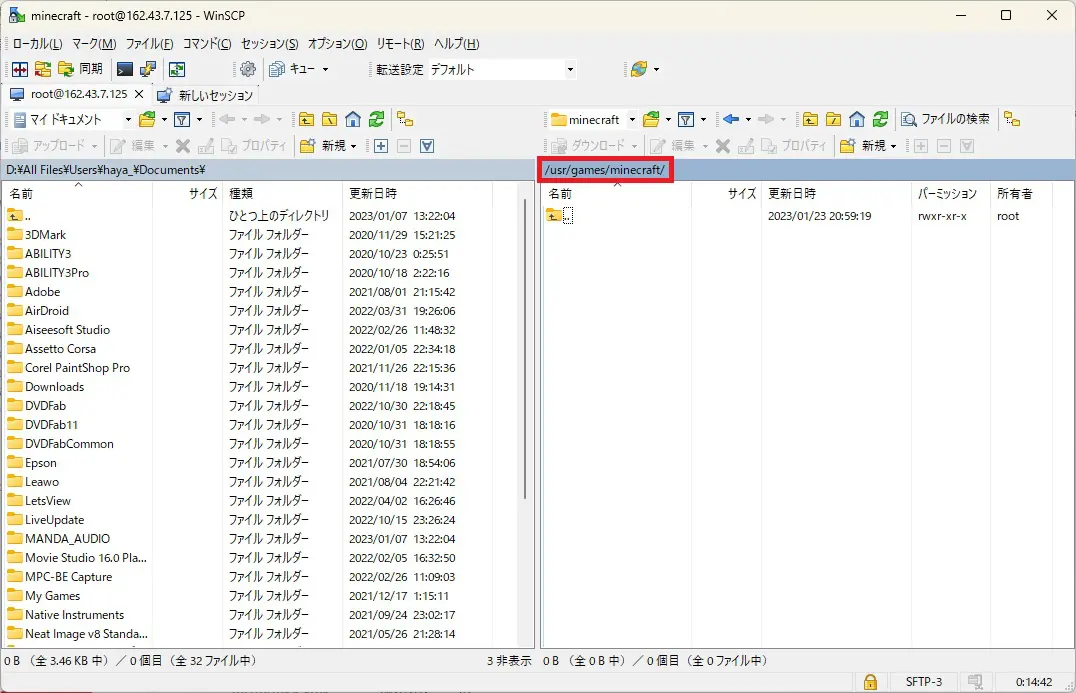The height and width of the screenshot is (693, 1076).
Task: Click the compare directories icon
Action: 20,69
